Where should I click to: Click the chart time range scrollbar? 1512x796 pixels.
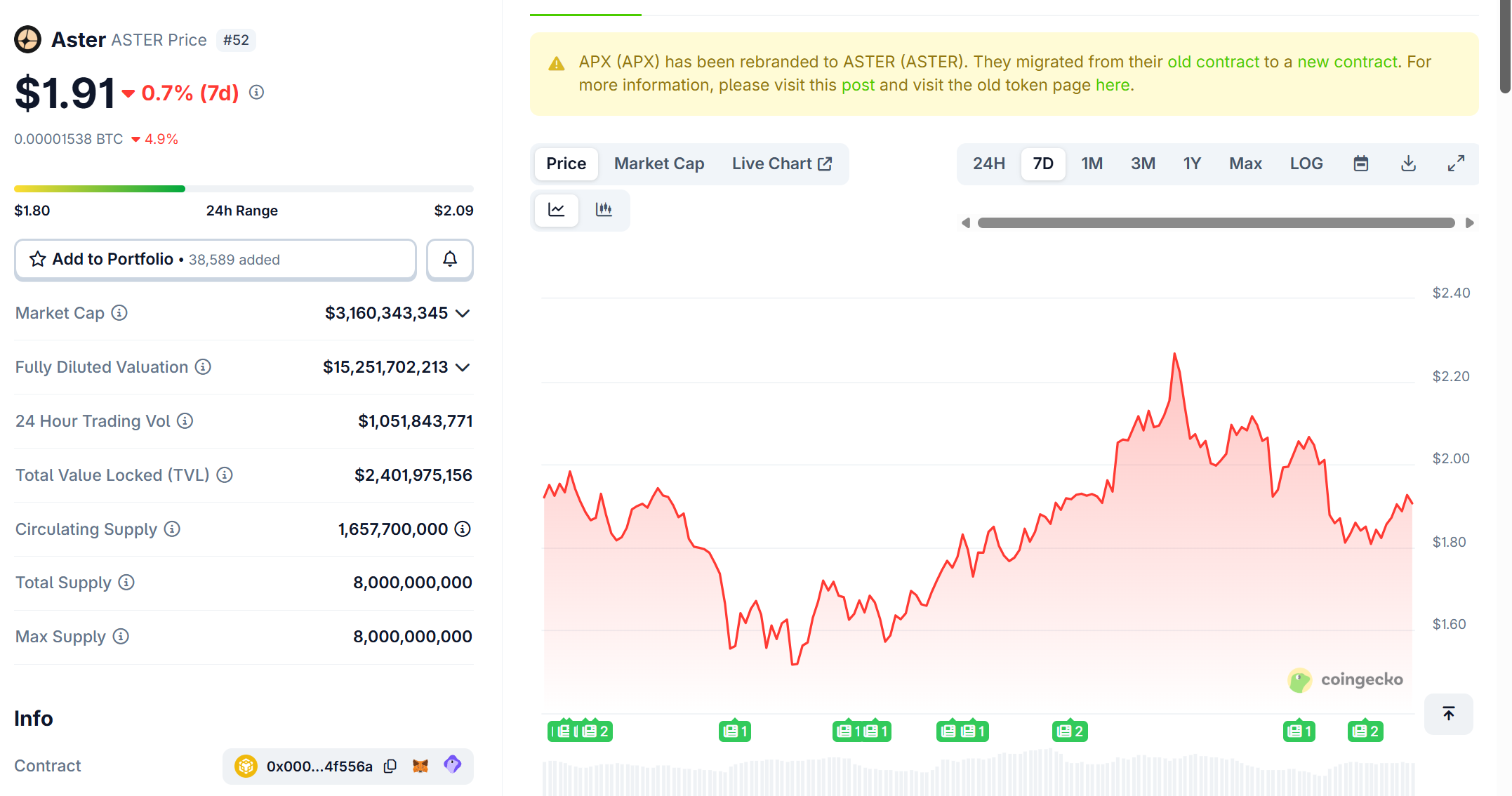pos(1216,223)
